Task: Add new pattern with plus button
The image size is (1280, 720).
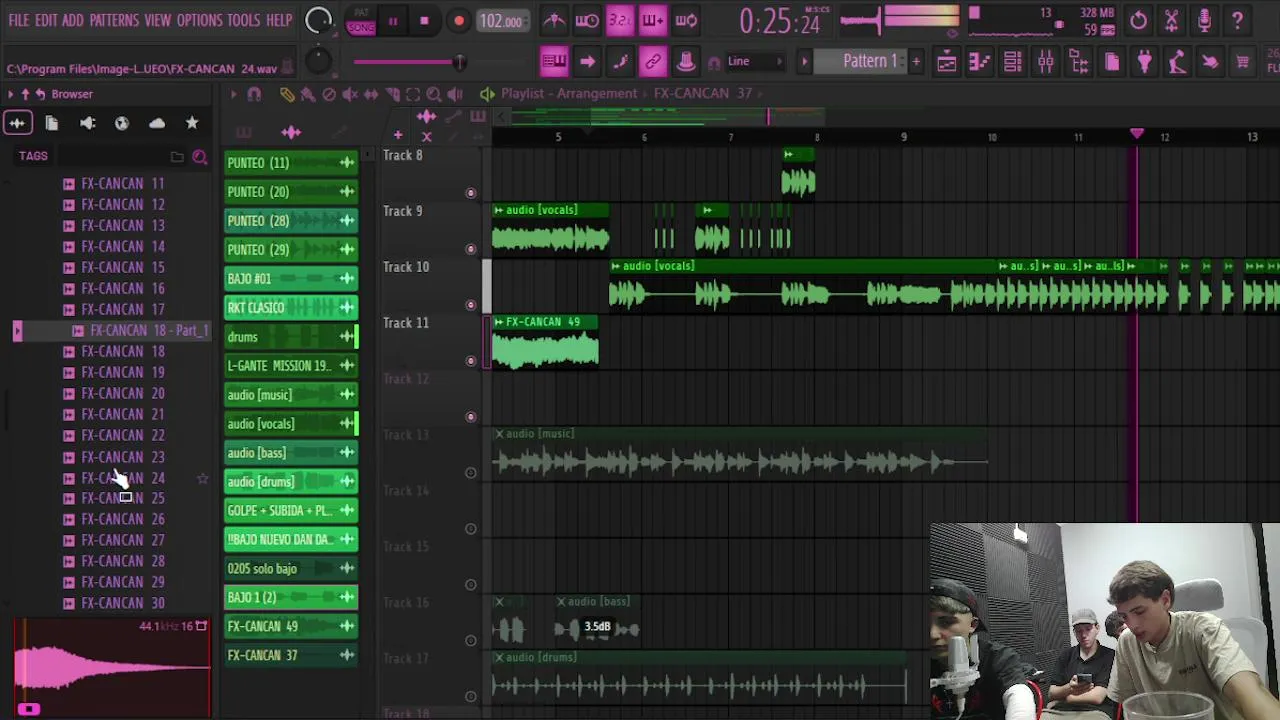Action: click(915, 62)
